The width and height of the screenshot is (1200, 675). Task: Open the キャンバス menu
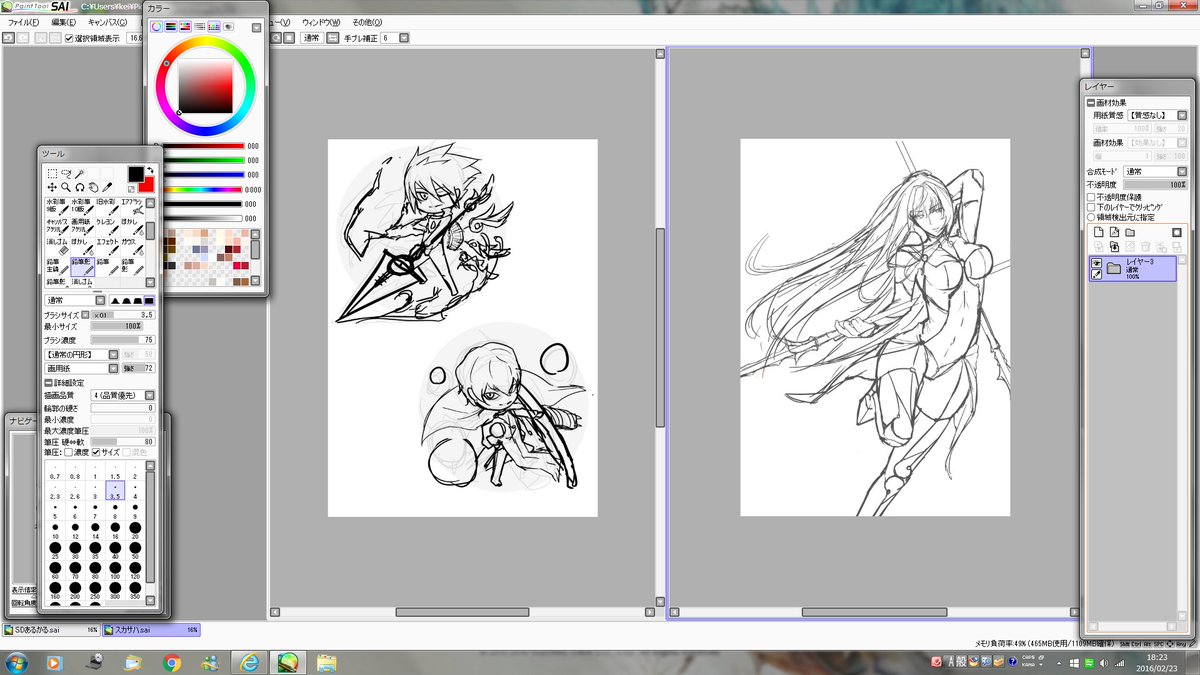[107, 22]
